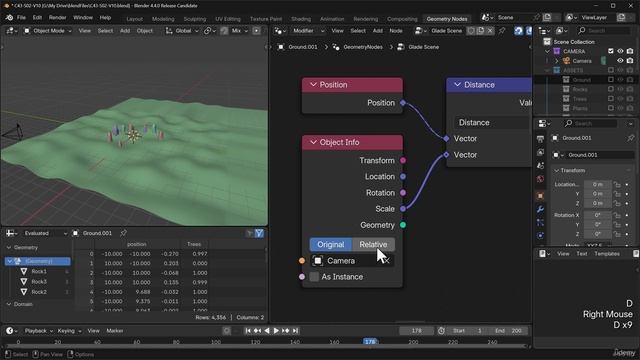Click the Location X value field

597,184
